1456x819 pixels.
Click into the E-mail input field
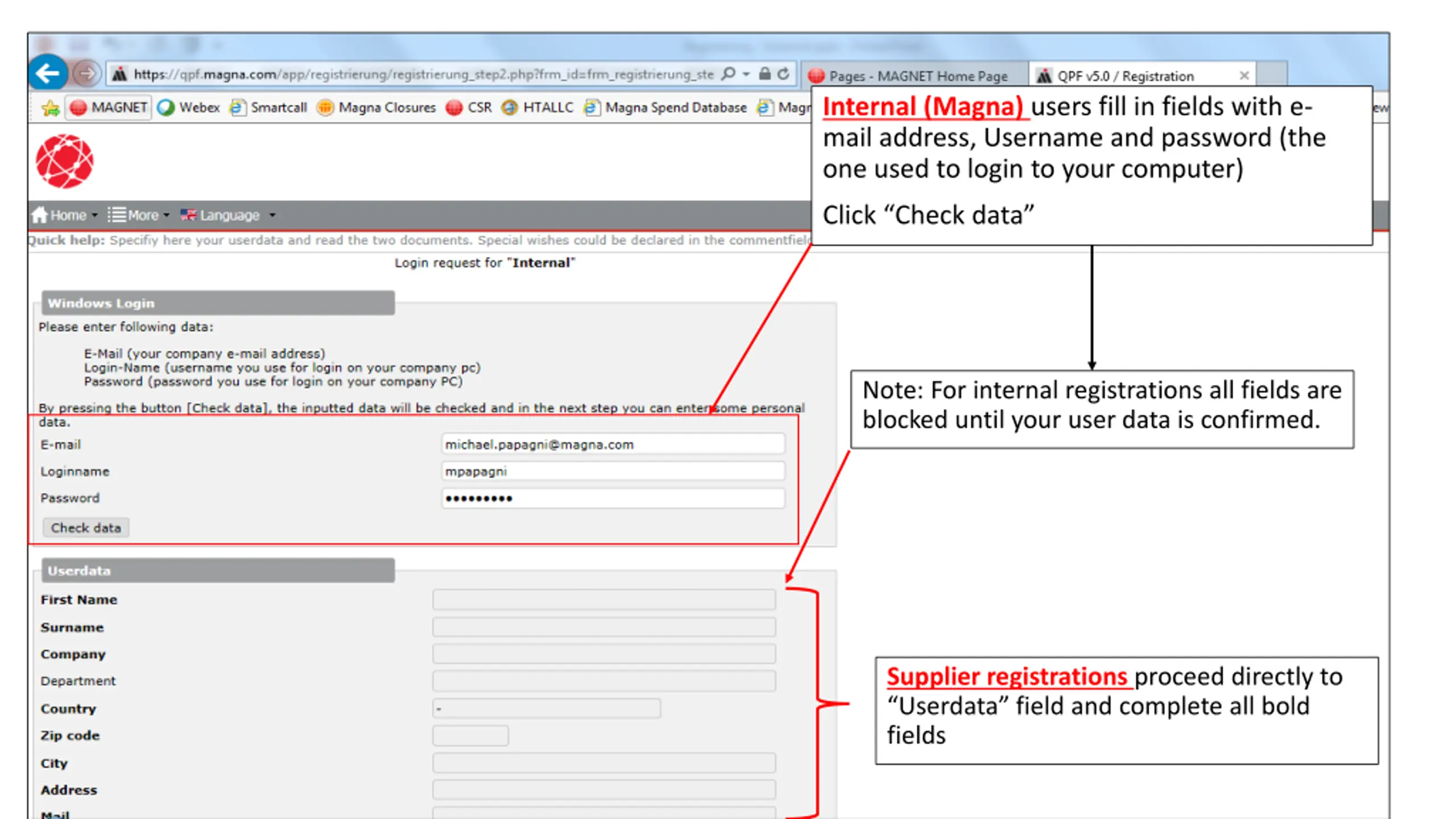[613, 444]
